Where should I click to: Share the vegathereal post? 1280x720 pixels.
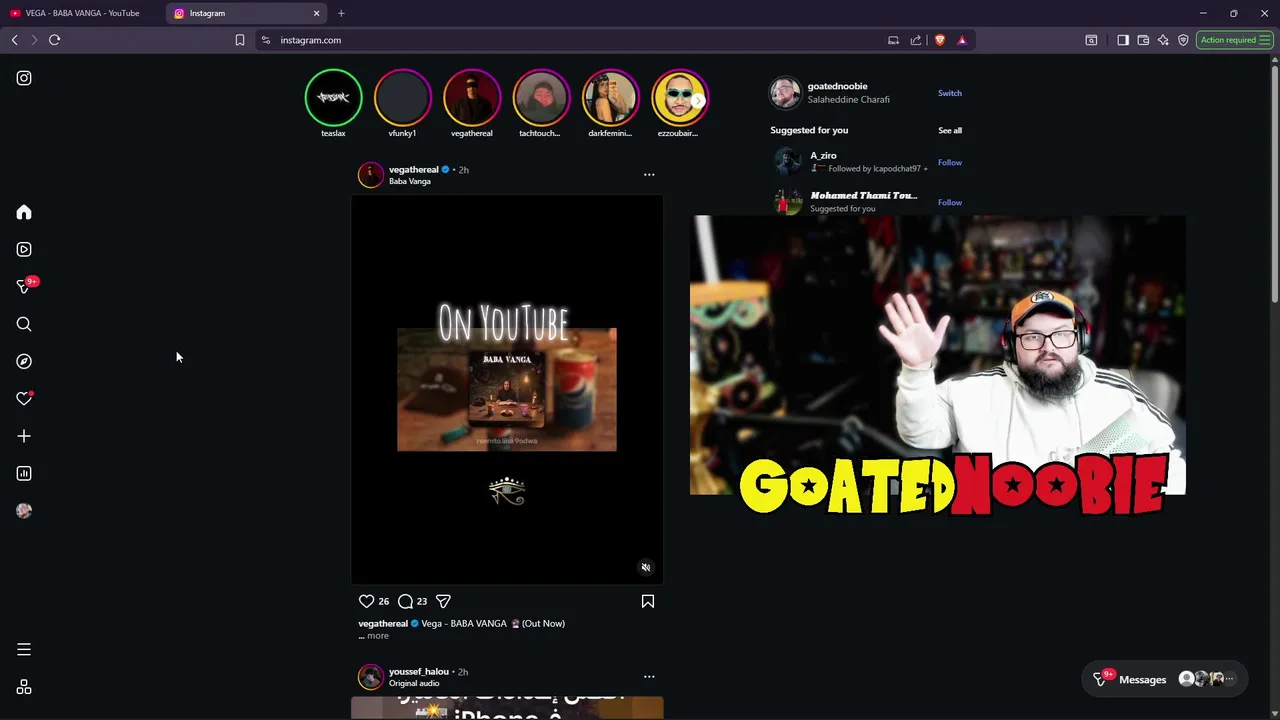443,601
